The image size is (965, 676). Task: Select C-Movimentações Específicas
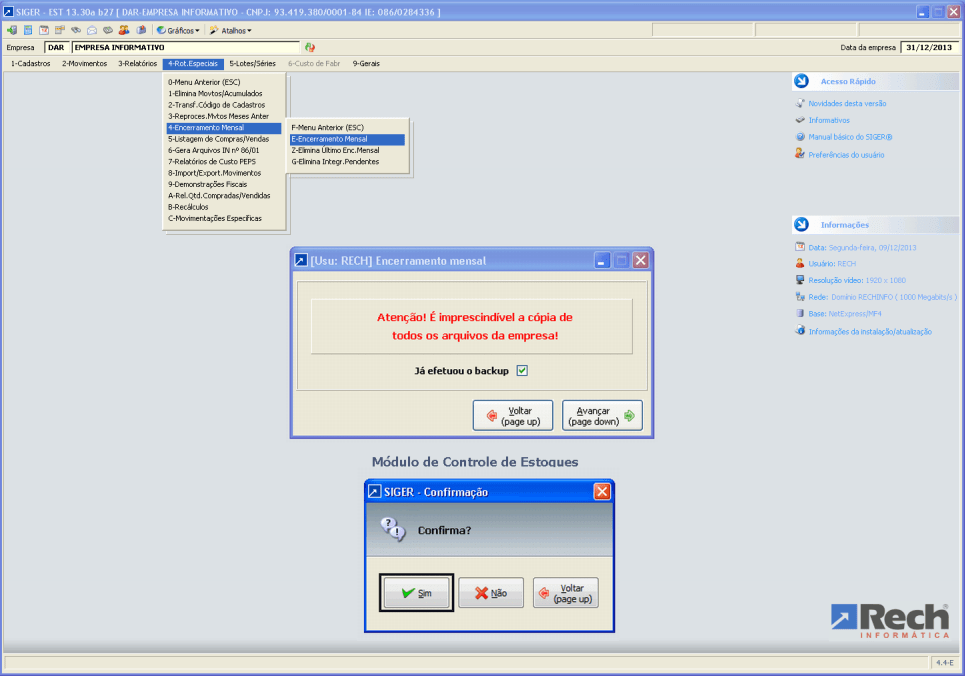224,219
